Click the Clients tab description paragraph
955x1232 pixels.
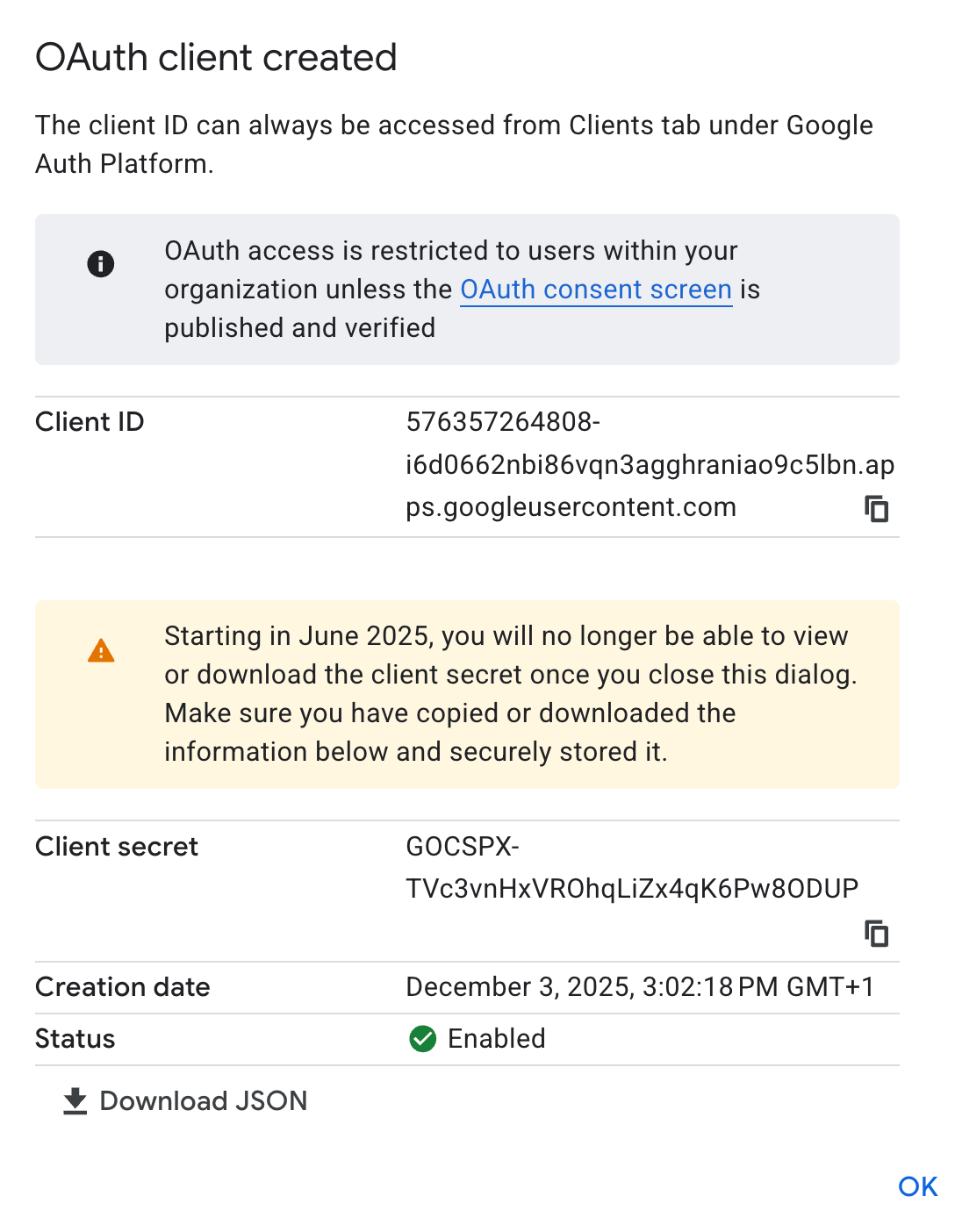[454, 145]
